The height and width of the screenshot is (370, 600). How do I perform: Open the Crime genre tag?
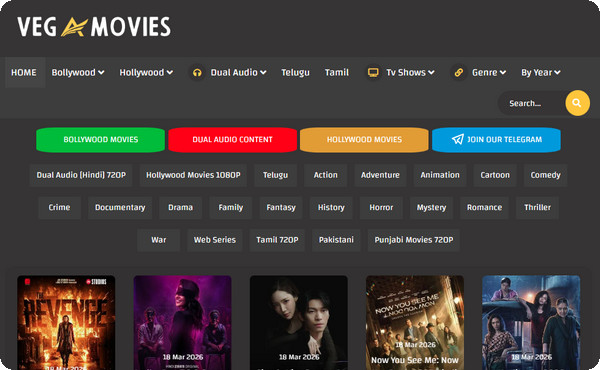59,208
